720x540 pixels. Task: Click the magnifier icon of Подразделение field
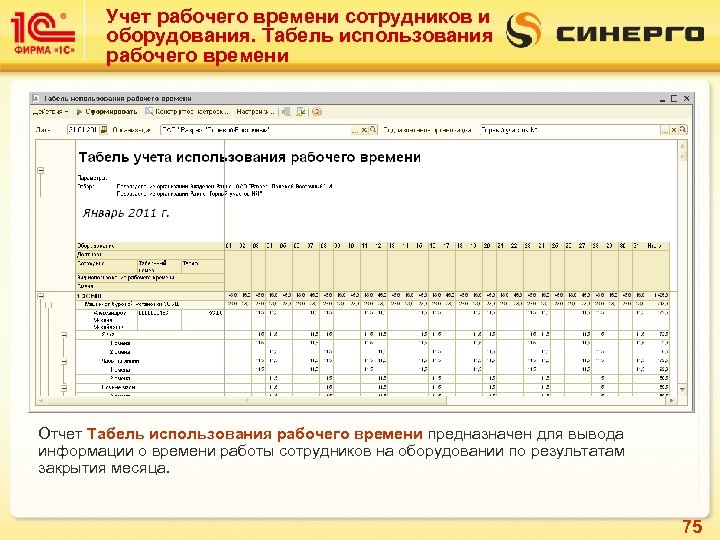683,130
